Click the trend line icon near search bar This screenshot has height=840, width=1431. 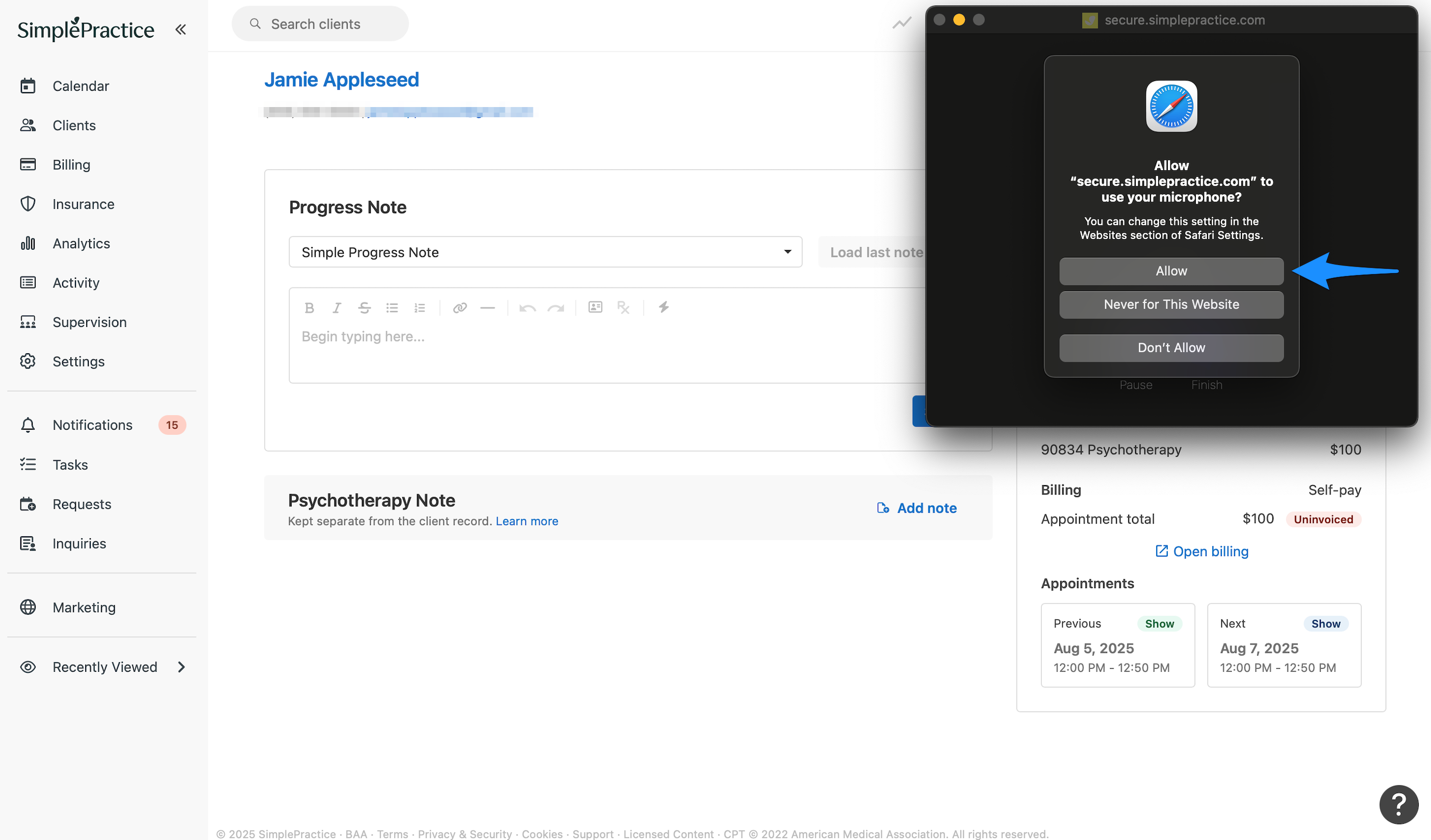(902, 23)
